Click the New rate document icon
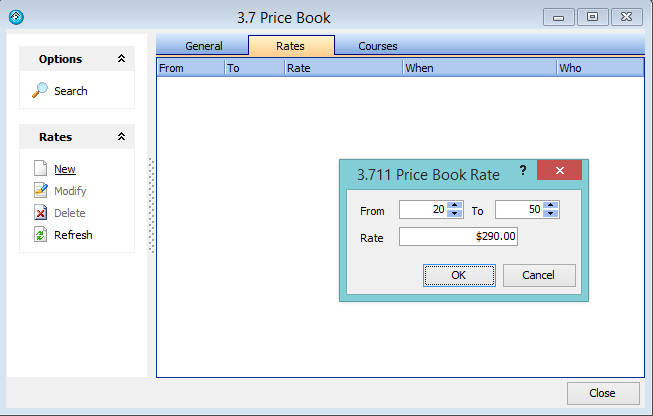Image resolution: width=653 pixels, height=416 pixels. click(40, 169)
